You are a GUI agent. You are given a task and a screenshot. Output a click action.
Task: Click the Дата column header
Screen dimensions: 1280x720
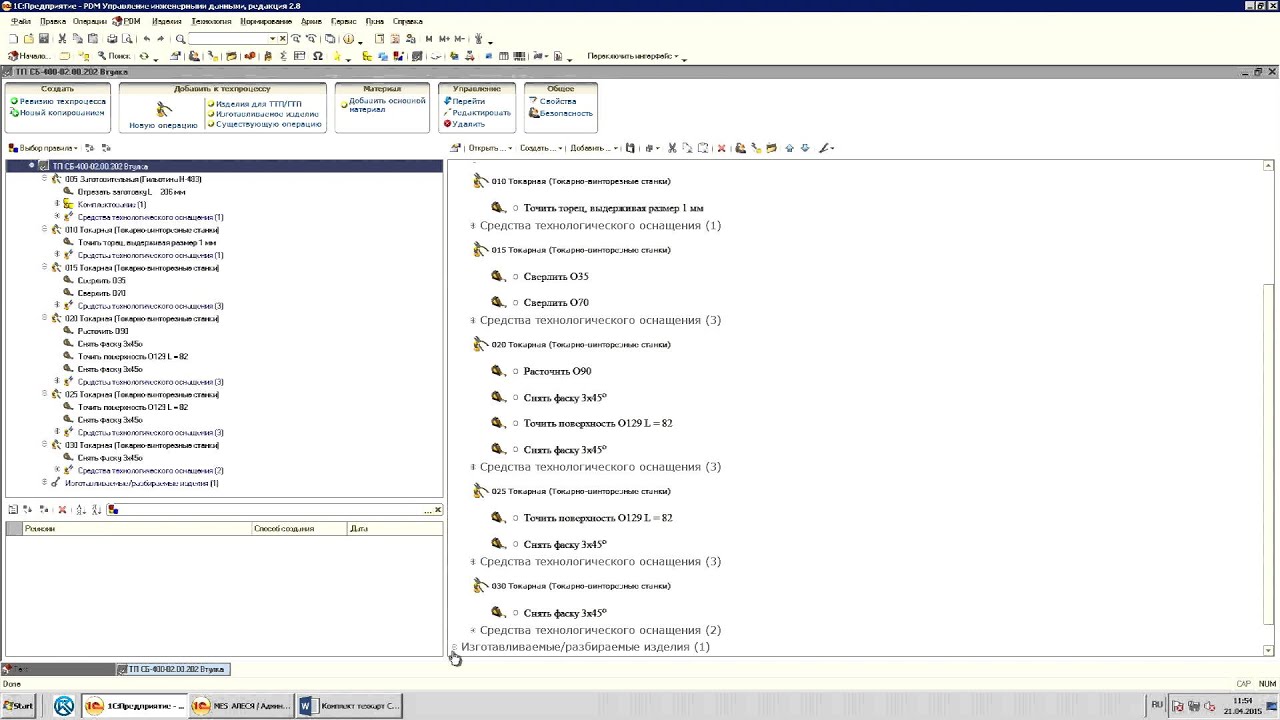pos(394,529)
